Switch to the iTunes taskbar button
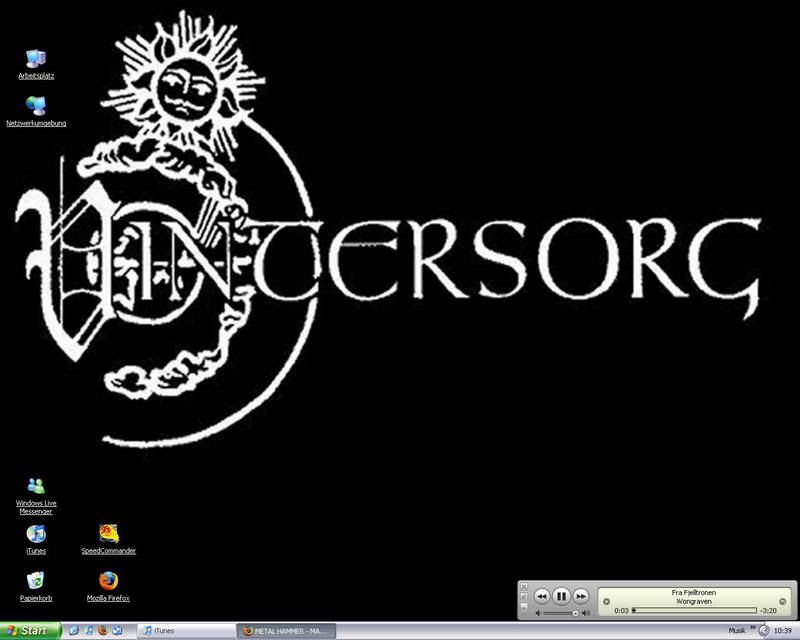The image size is (800, 640). (x=186, y=631)
